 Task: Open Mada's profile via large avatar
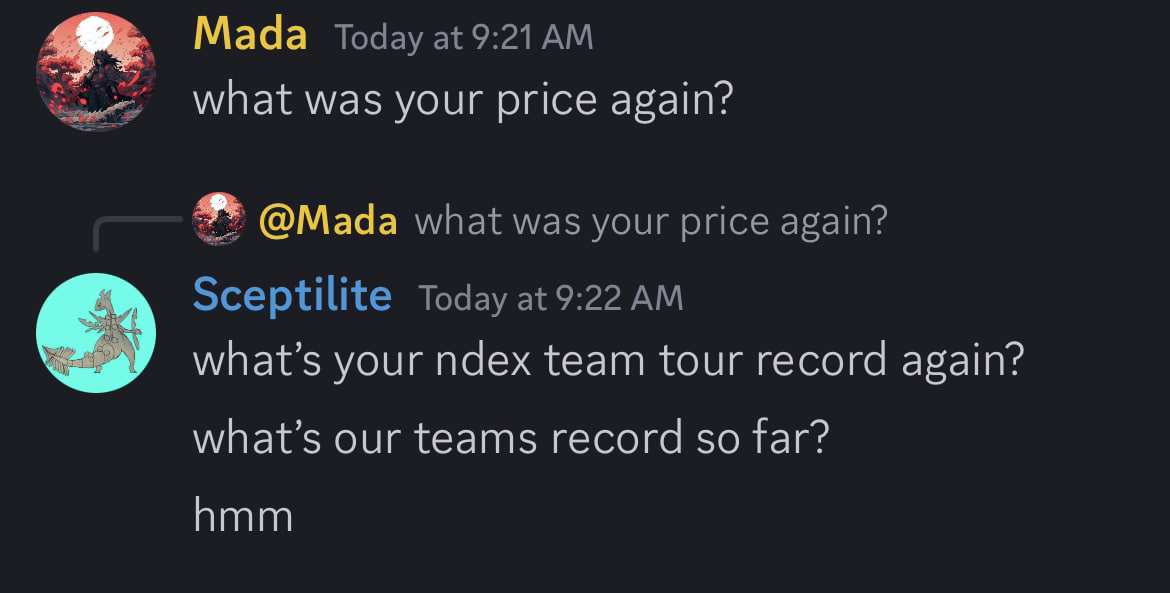pyautogui.click(x=95, y=72)
